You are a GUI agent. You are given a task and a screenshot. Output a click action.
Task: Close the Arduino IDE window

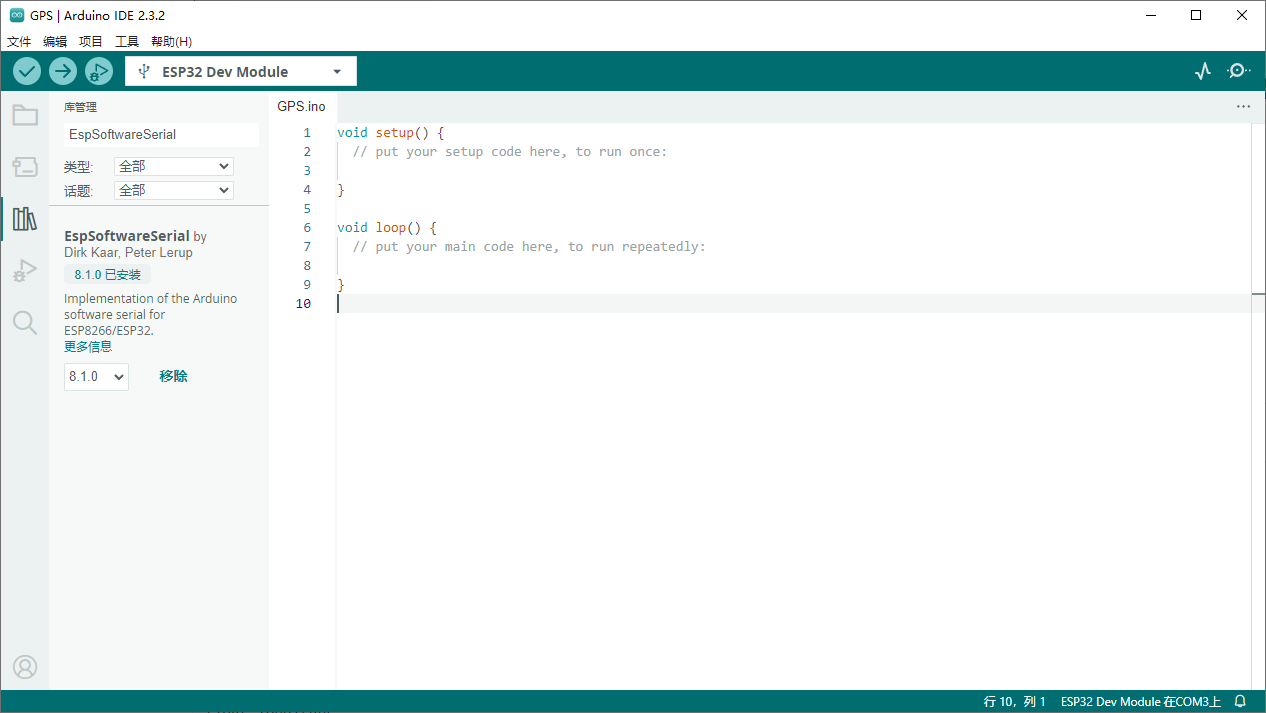[x=1243, y=15]
